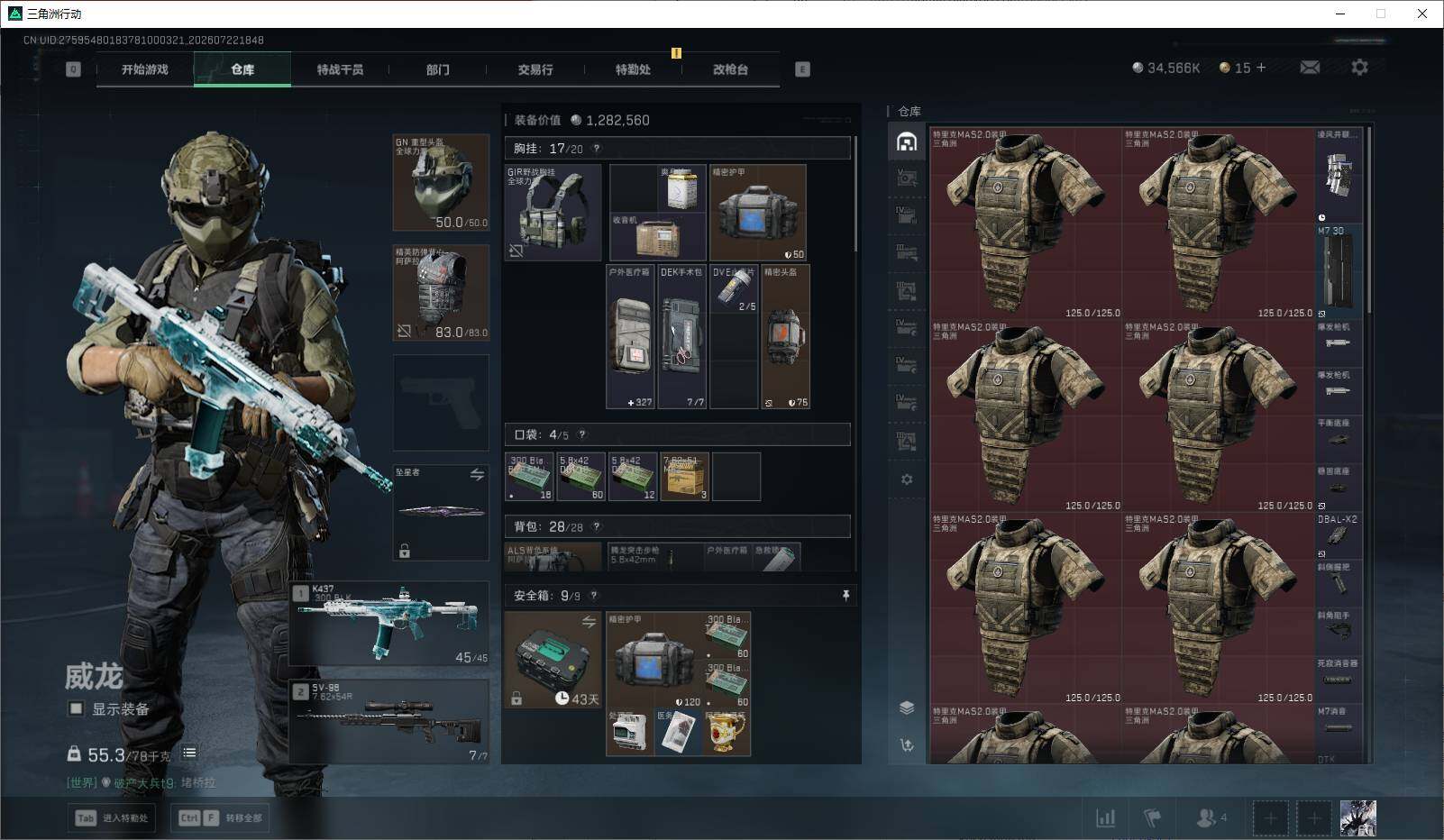Select the golden cup item in safe box
The image size is (1444, 840).
click(x=727, y=733)
